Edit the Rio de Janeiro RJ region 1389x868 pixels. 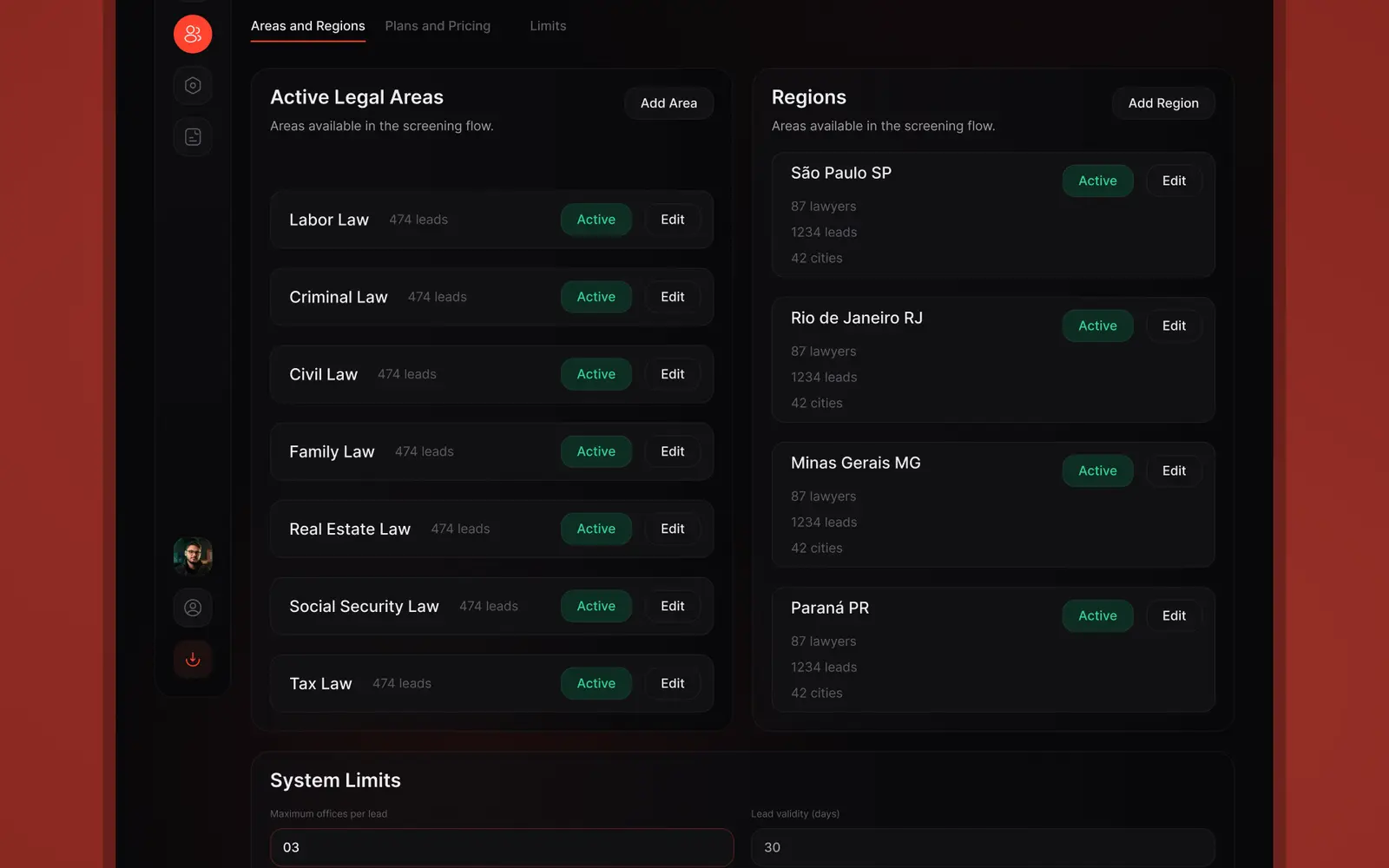click(1175, 325)
